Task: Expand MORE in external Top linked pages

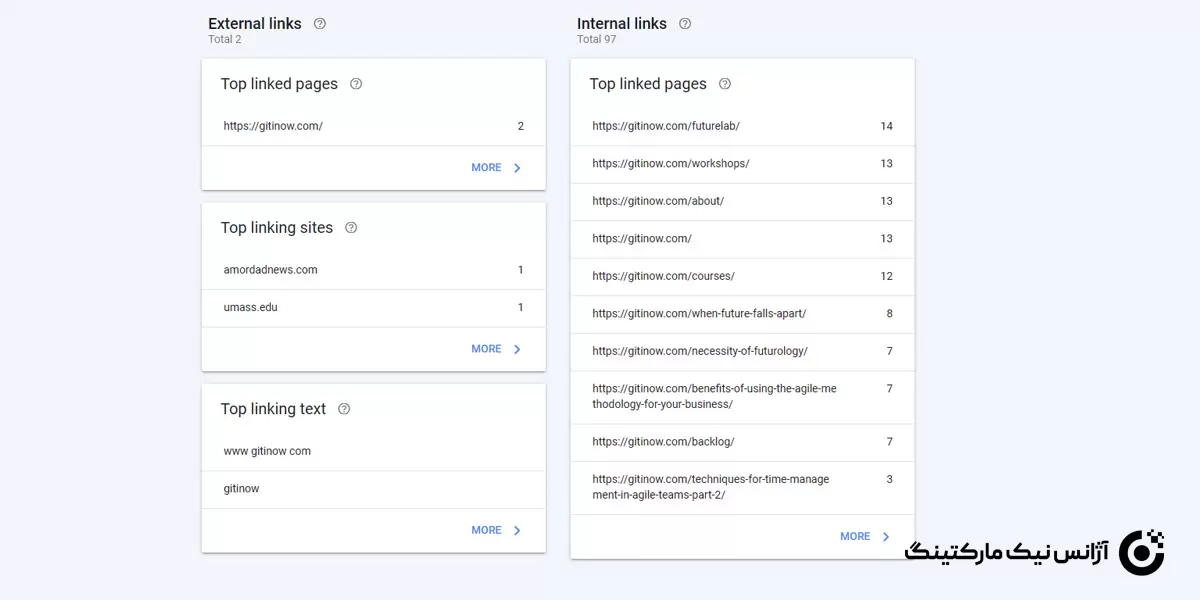Action: pos(497,168)
